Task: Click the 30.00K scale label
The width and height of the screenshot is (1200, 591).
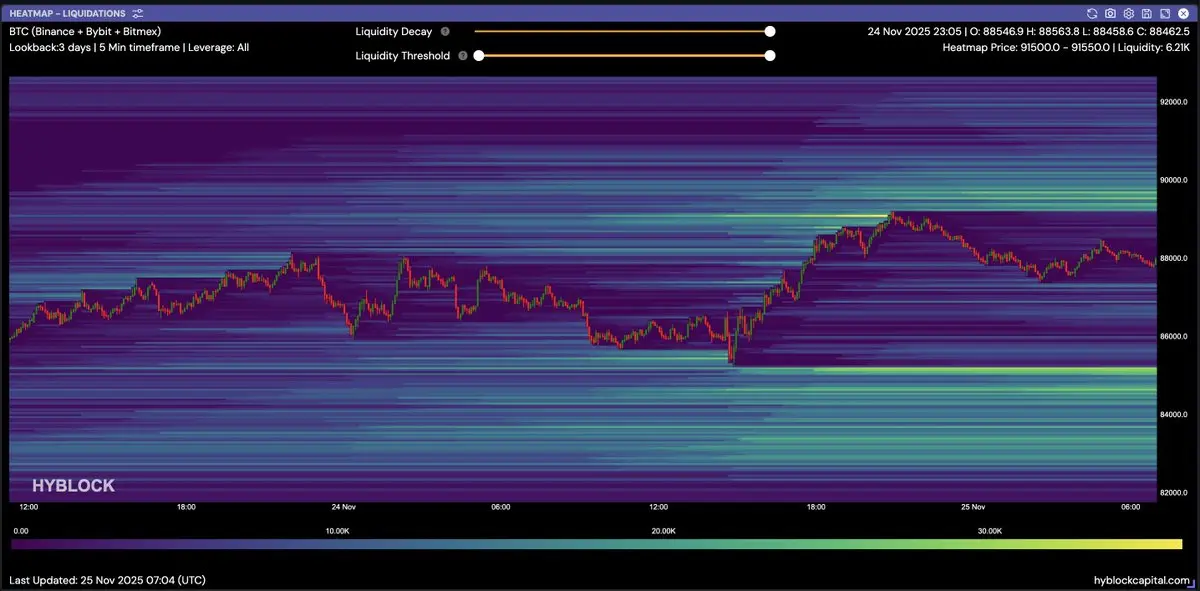Action: (x=989, y=531)
